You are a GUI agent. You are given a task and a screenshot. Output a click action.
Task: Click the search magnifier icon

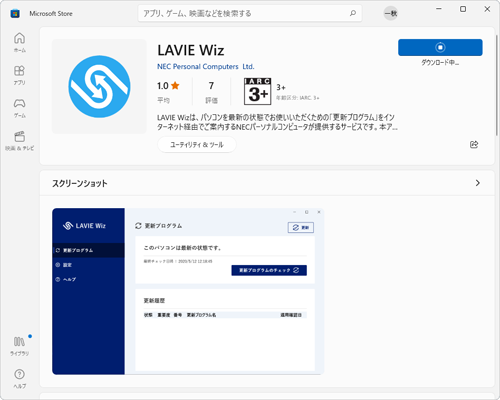point(353,13)
